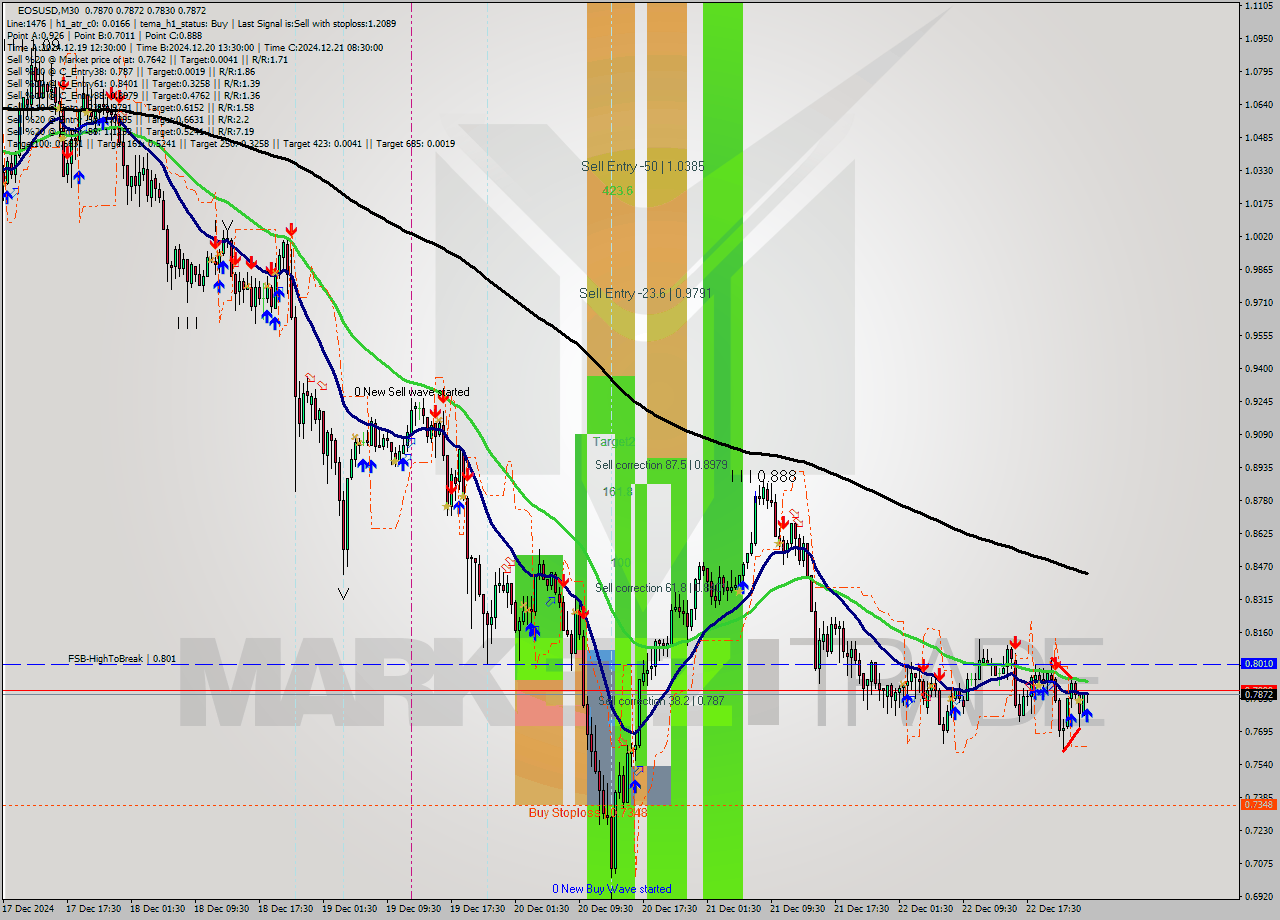Click the Buy Stoploss 0.7348 label
The width and height of the screenshot is (1280, 920).
tap(588, 813)
